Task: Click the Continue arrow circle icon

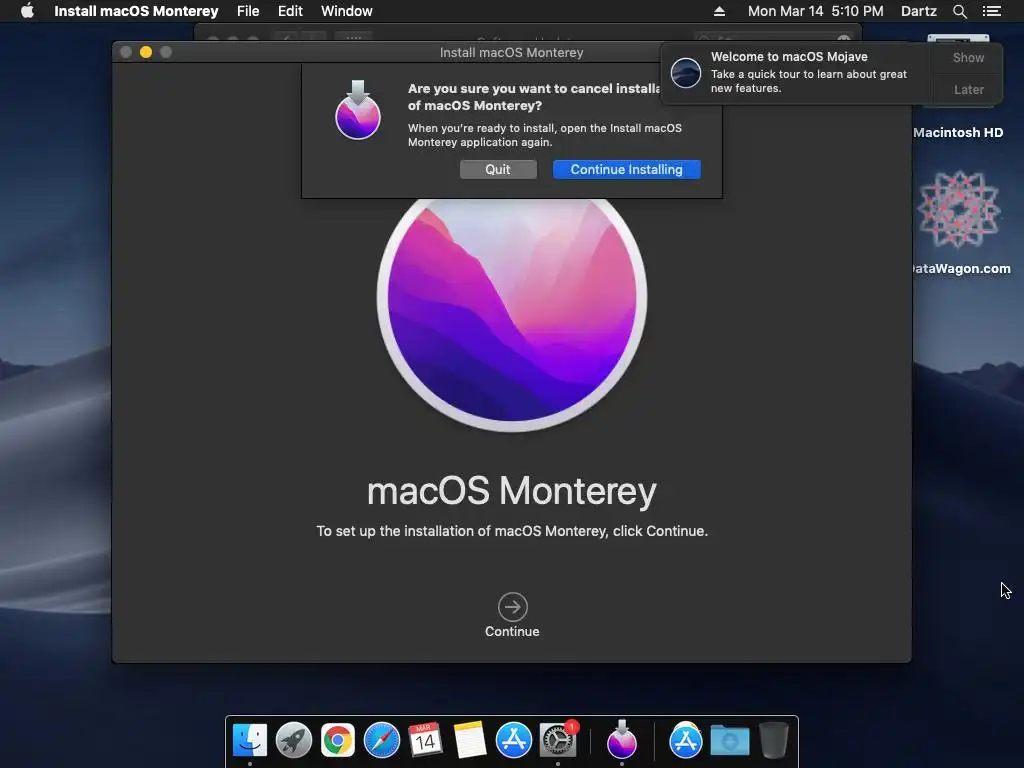Action: pos(513,607)
